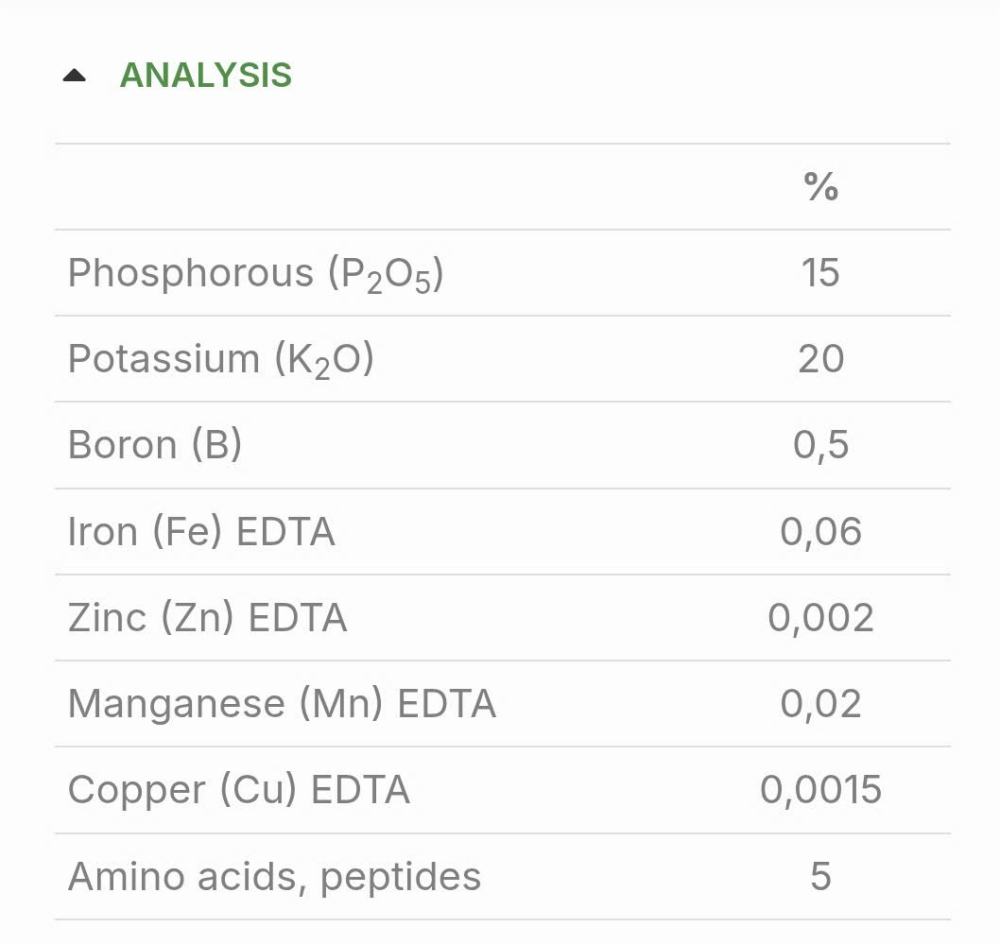Click the Manganese (Mn) EDTA label
1000x944 pixels.
click(282, 704)
